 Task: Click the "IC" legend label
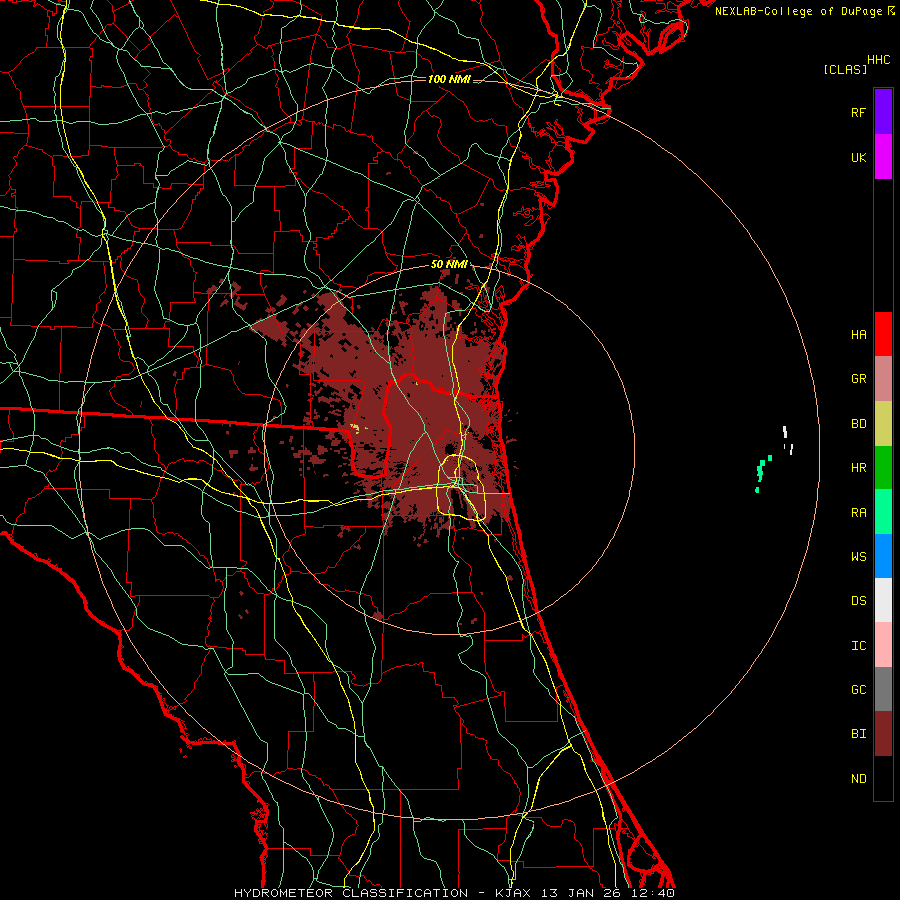(x=858, y=646)
